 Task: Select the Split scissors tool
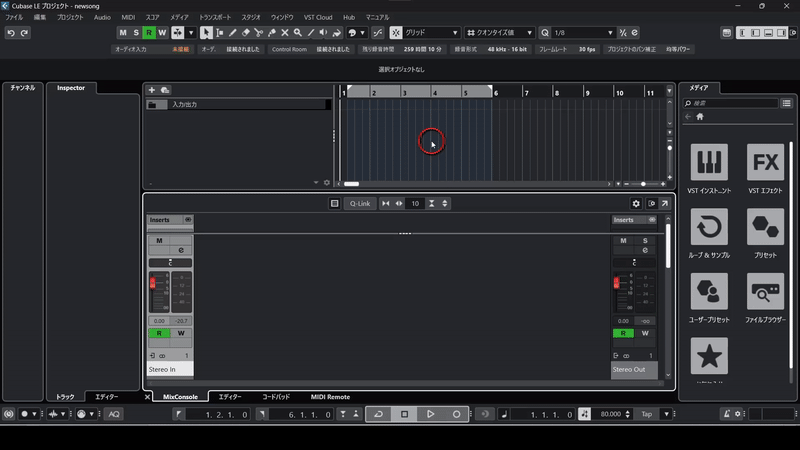pyautogui.click(x=259, y=33)
